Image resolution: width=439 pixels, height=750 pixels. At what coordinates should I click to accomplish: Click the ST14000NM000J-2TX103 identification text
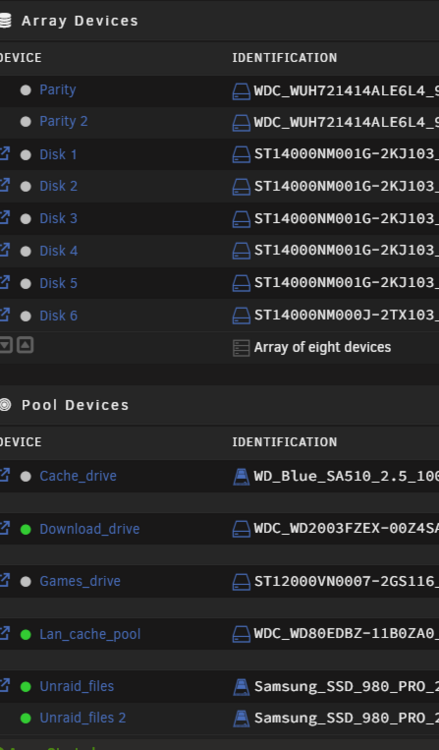(346, 316)
